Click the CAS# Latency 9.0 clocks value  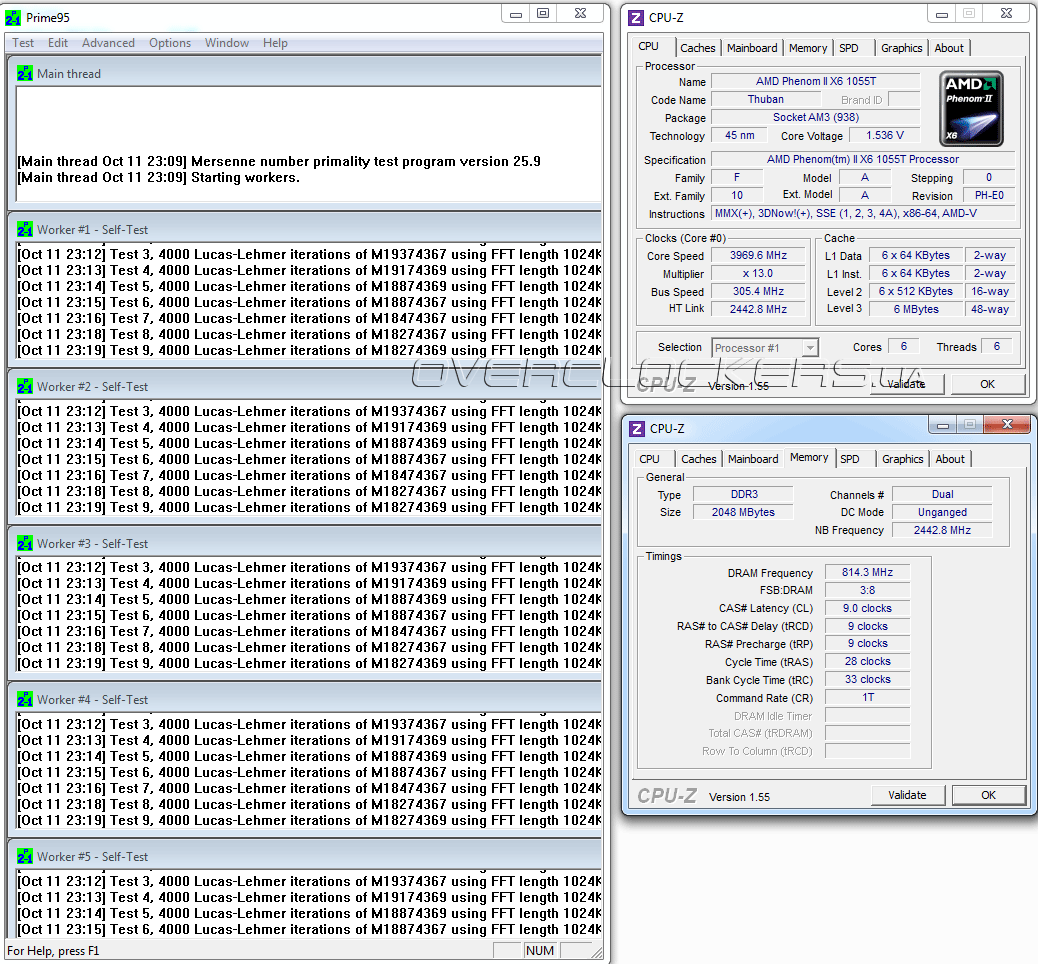tap(867, 608)
